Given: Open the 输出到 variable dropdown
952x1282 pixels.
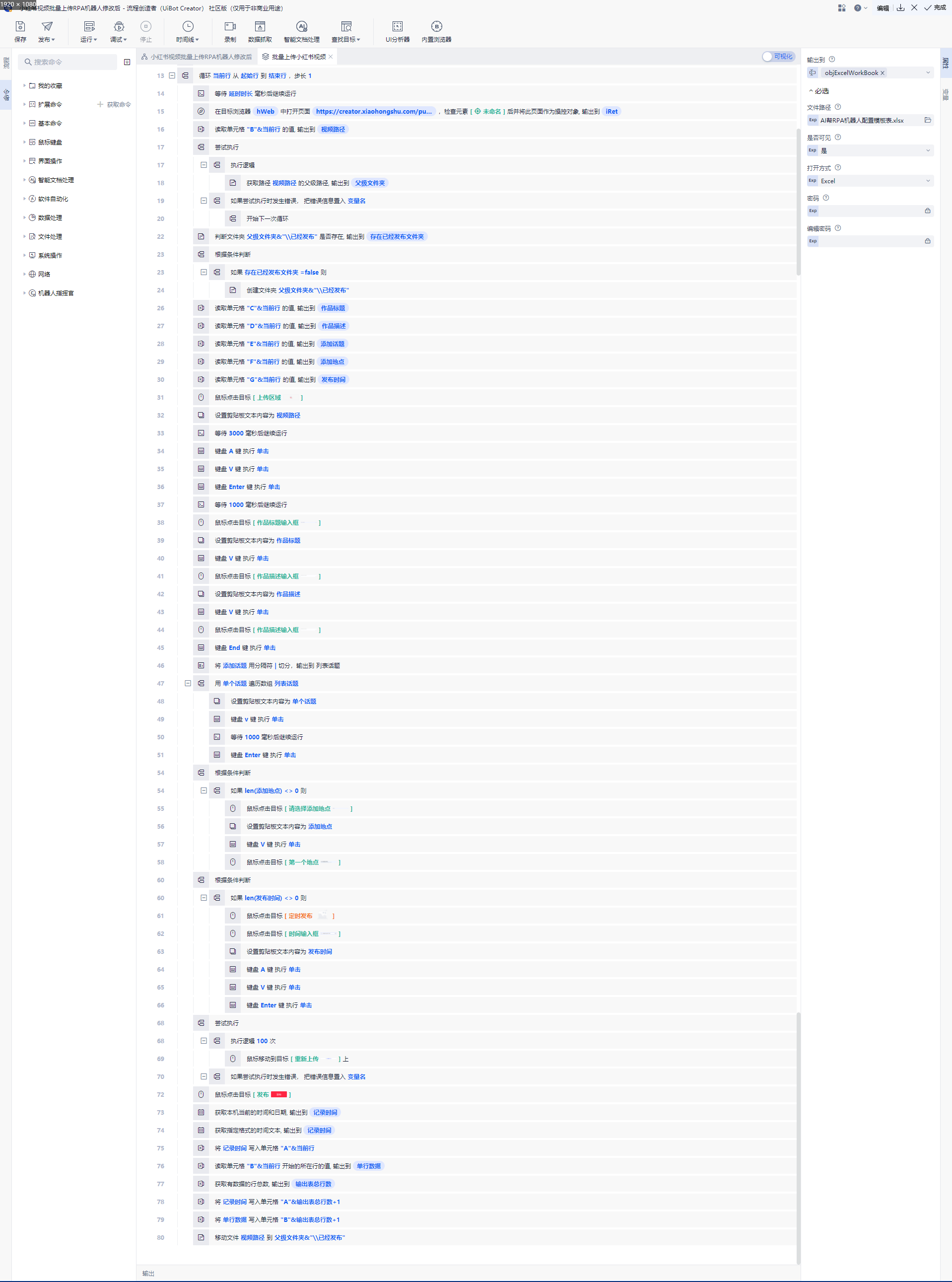Looking at the screenshot, I should (x=928, y=72).
